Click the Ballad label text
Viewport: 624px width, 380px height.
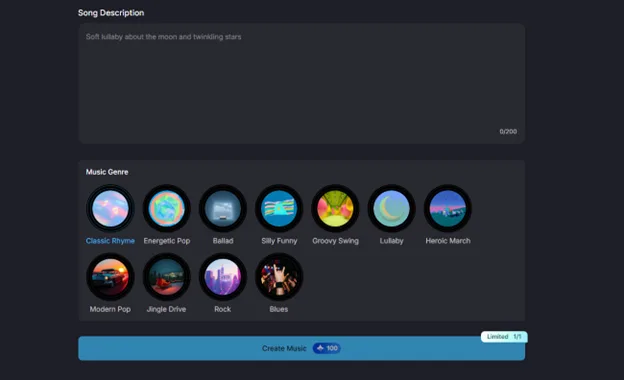pos(223,241)
